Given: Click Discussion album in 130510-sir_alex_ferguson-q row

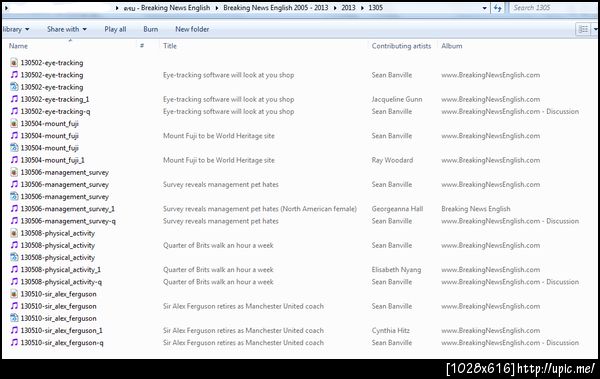Looking at the screenshot, I should (x=510, y=343).
